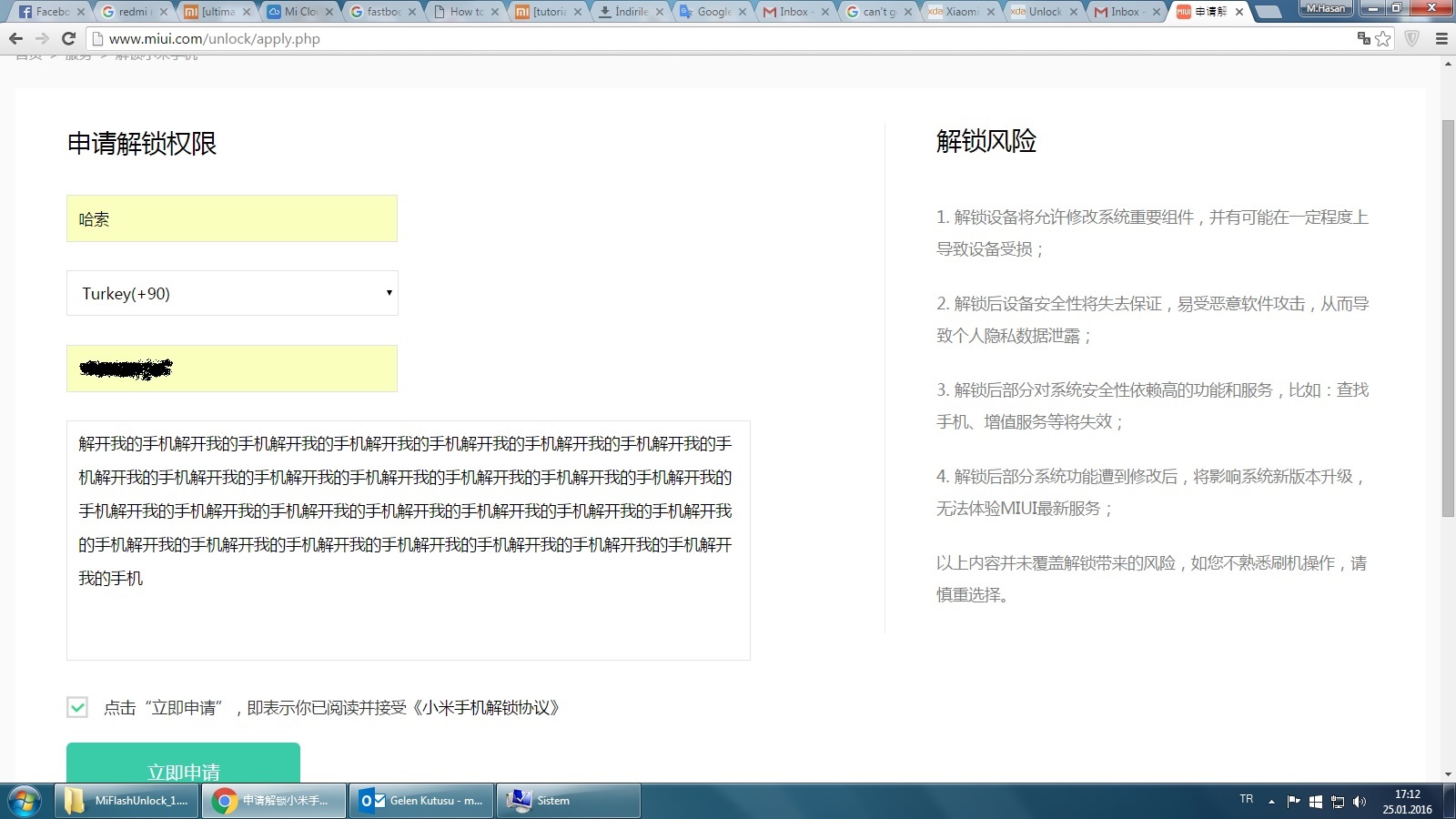Image resolution: width=1456 pixels, height=819 pixels.
Task: Close the fastboot Google search tab
Action: pyautogui.click(x=412, y=12)
